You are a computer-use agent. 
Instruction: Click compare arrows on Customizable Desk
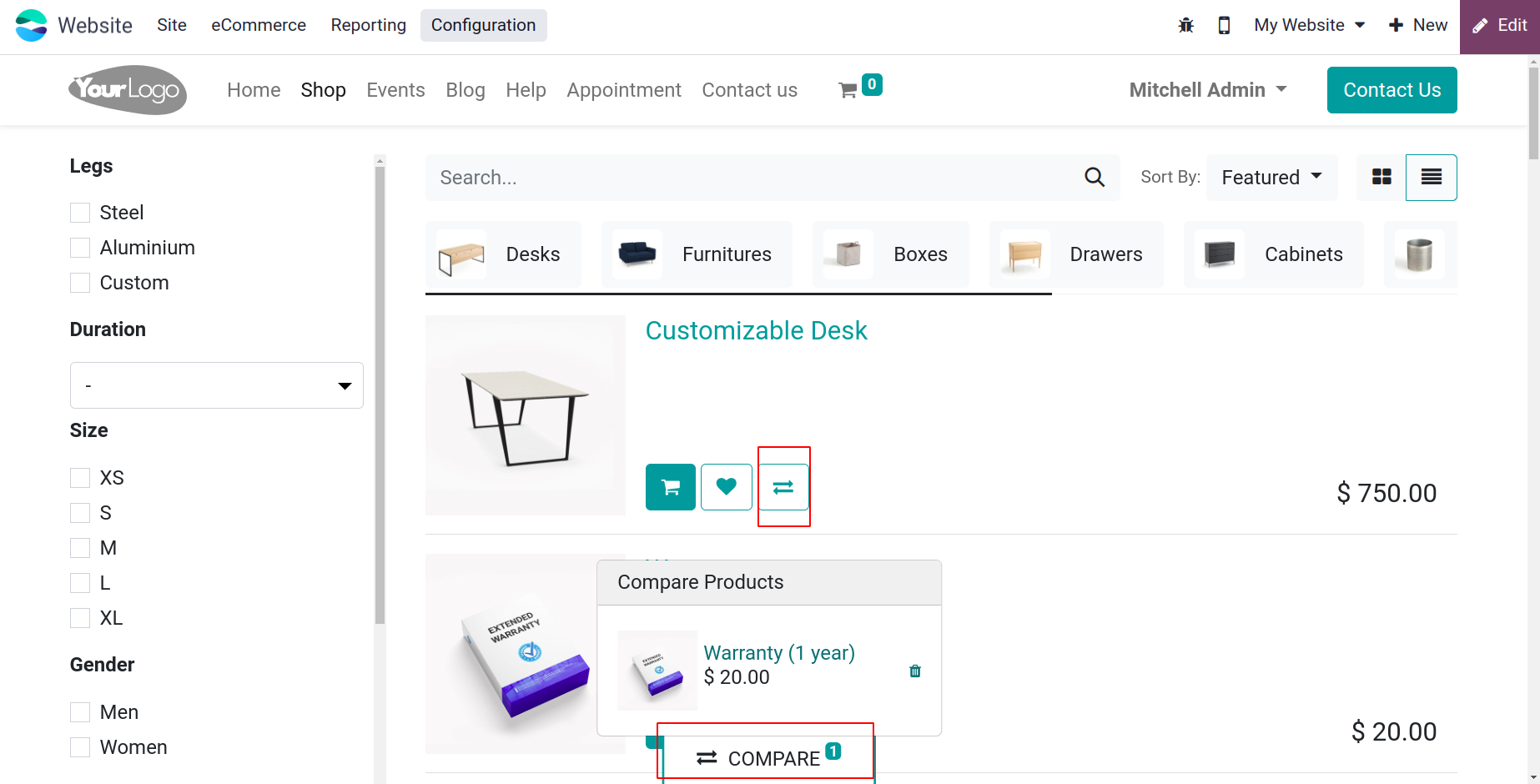click(783, 487)
